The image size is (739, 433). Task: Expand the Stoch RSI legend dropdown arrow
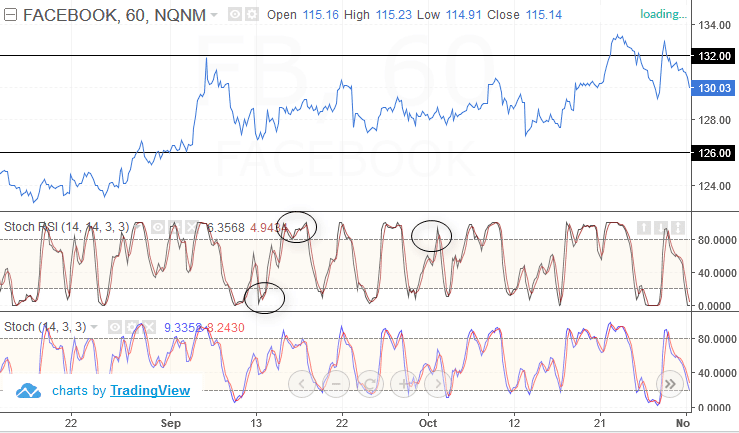click(138, 227)
